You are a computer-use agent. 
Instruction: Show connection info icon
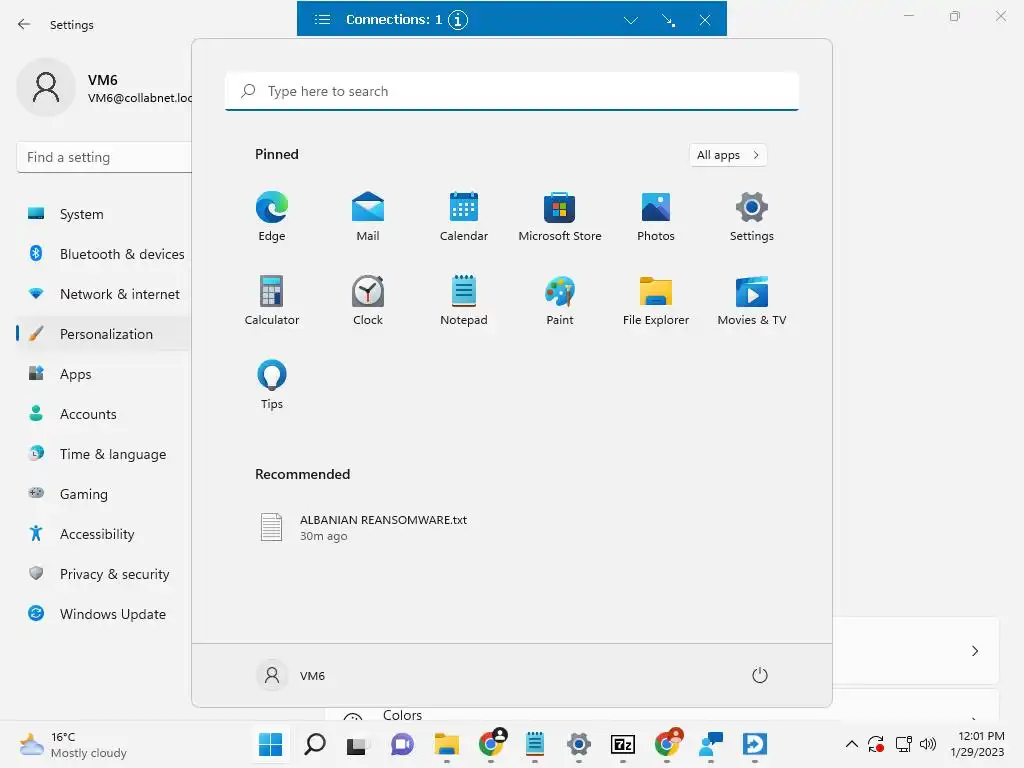point(458,20)
